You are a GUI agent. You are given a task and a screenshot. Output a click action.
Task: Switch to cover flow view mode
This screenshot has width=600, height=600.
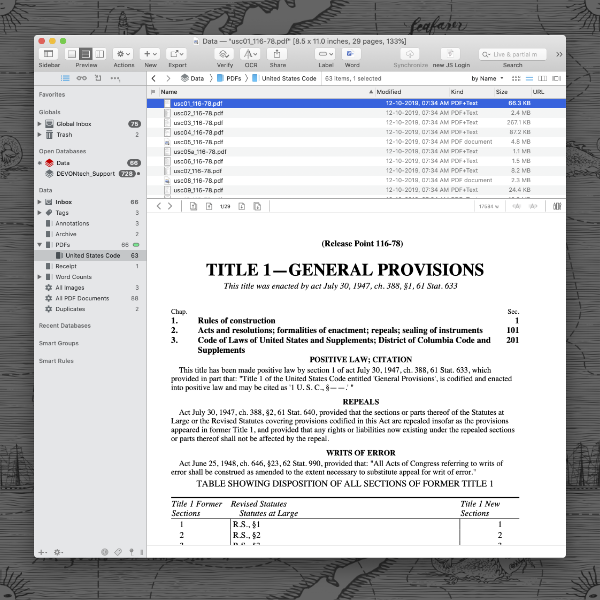pyautogui.click(x=556, y=78)
